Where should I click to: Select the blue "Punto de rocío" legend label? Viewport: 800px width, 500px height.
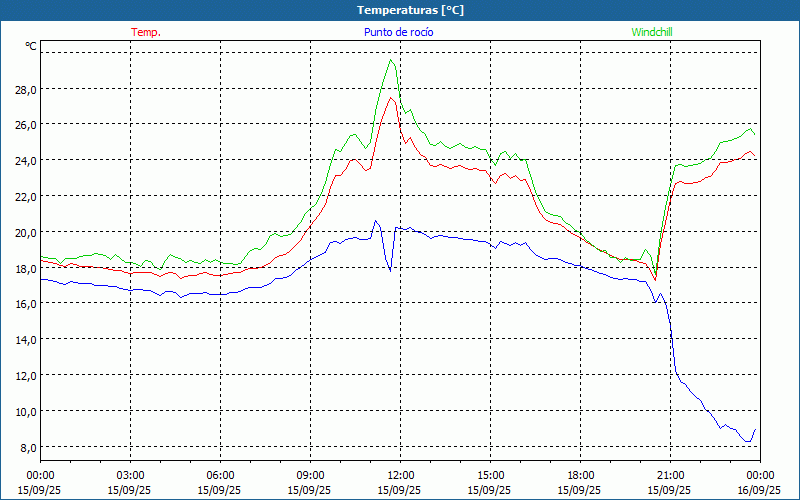398,32
